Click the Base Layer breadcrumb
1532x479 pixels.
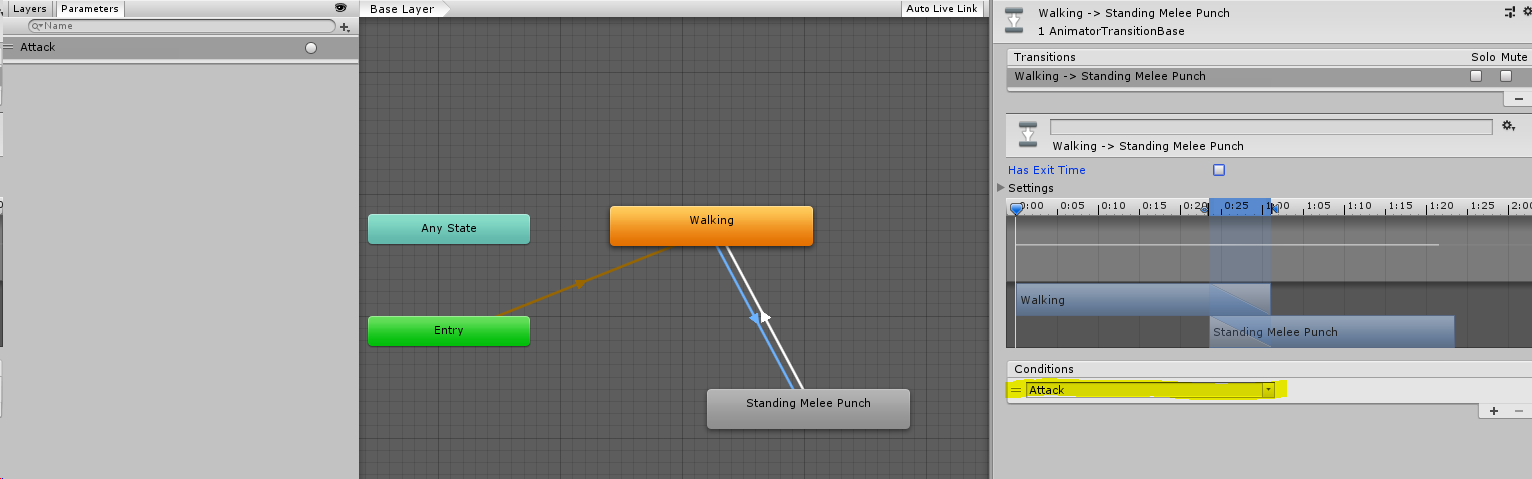pyautogui.click(x=403, y=9)
